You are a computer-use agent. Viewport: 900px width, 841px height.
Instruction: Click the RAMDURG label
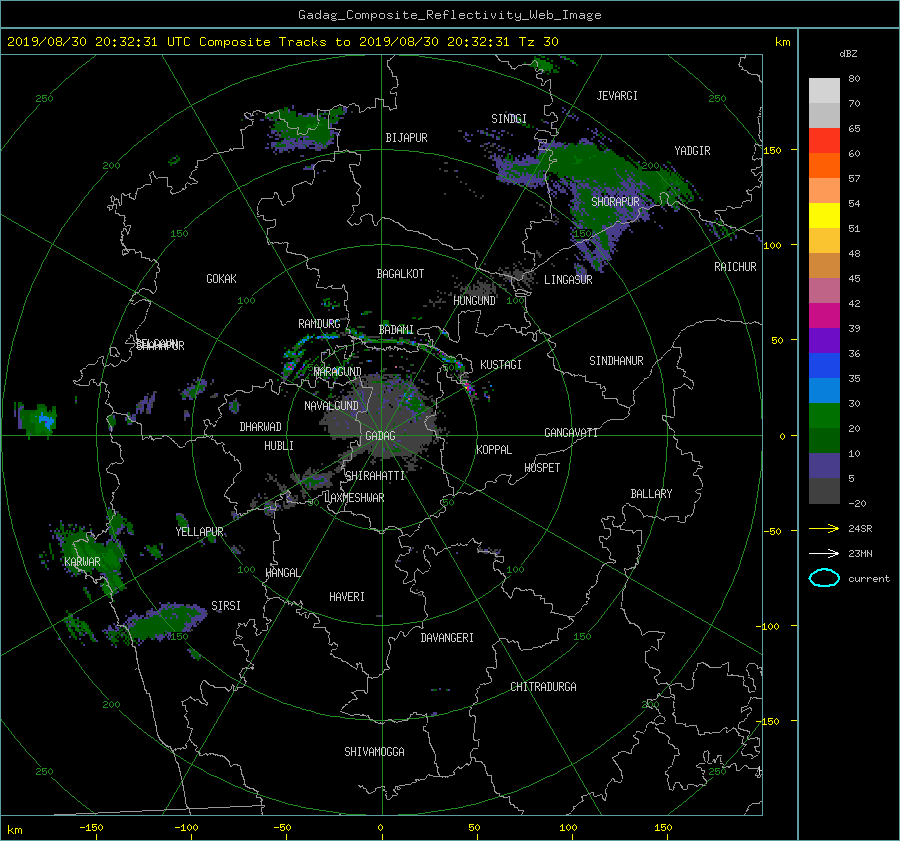(x=319, y=324)
